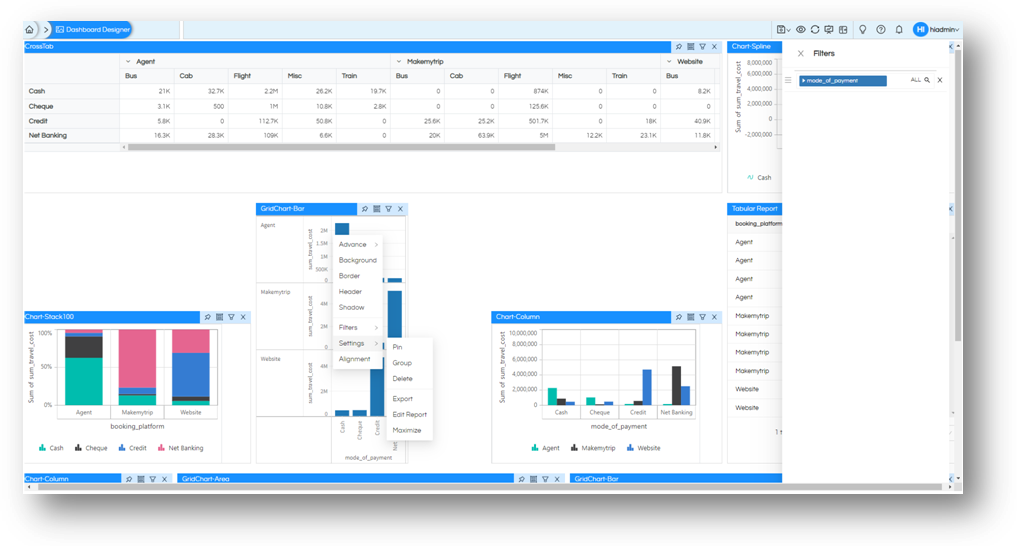Open the filter funnel in CrossTab header
Image resolution: width=1017 pixels, height=546 pixels.
pos(702,47)
